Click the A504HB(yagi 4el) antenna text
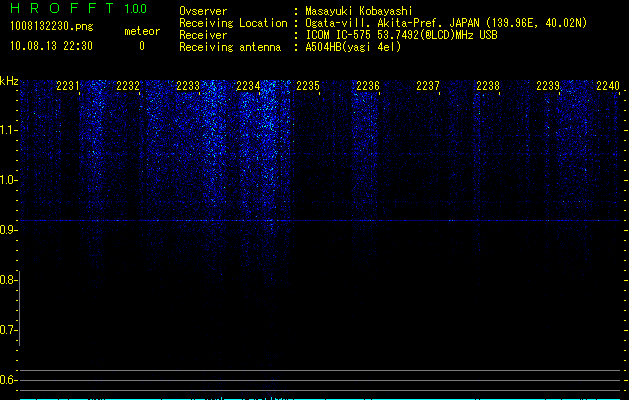Image resolution: width=629 pixels, height=400 pixels. pos(353,47)
